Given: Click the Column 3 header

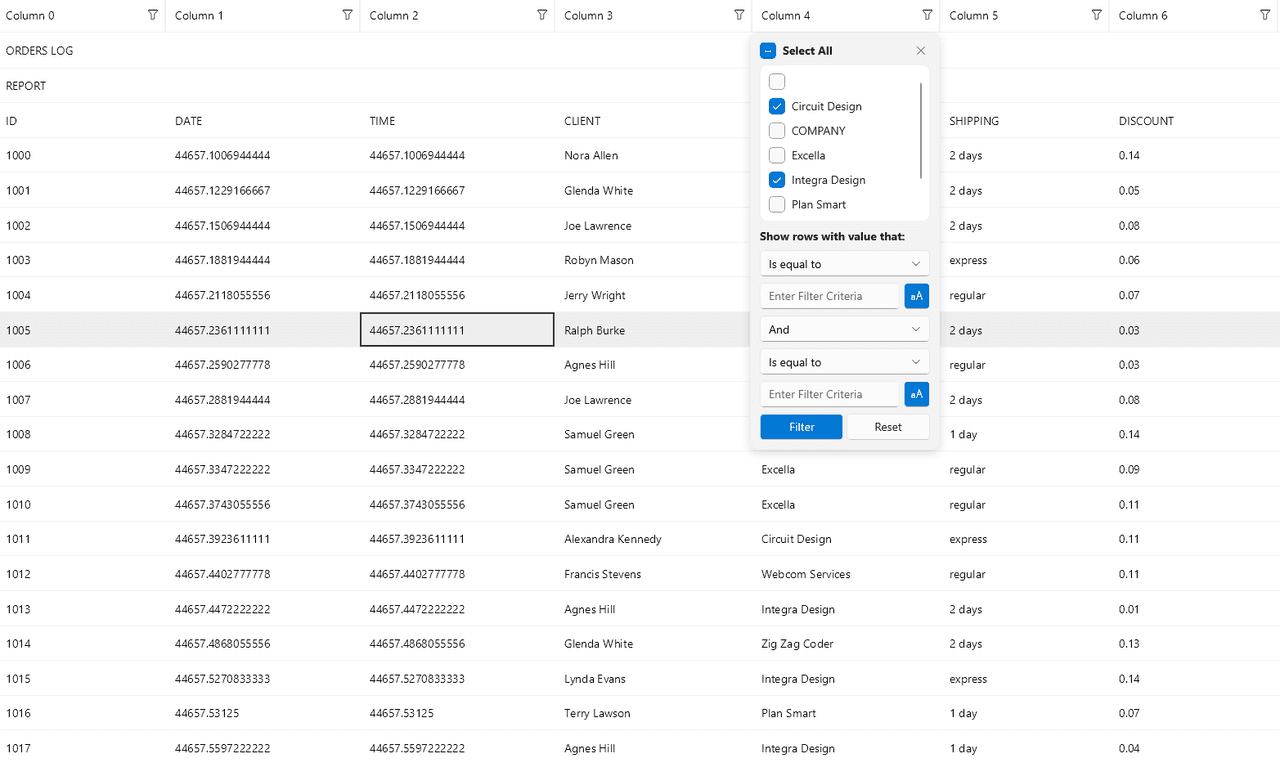Looking at the screenshot, I should [x=653, y=16].
